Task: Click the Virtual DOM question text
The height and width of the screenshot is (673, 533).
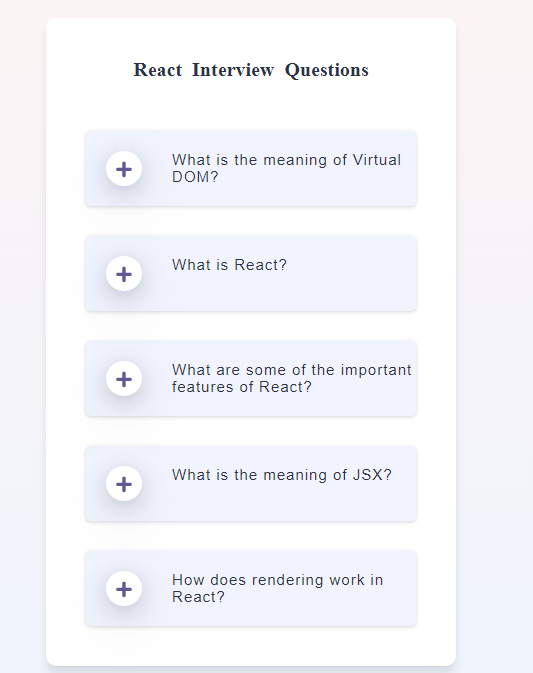Action: pos(286,168)
